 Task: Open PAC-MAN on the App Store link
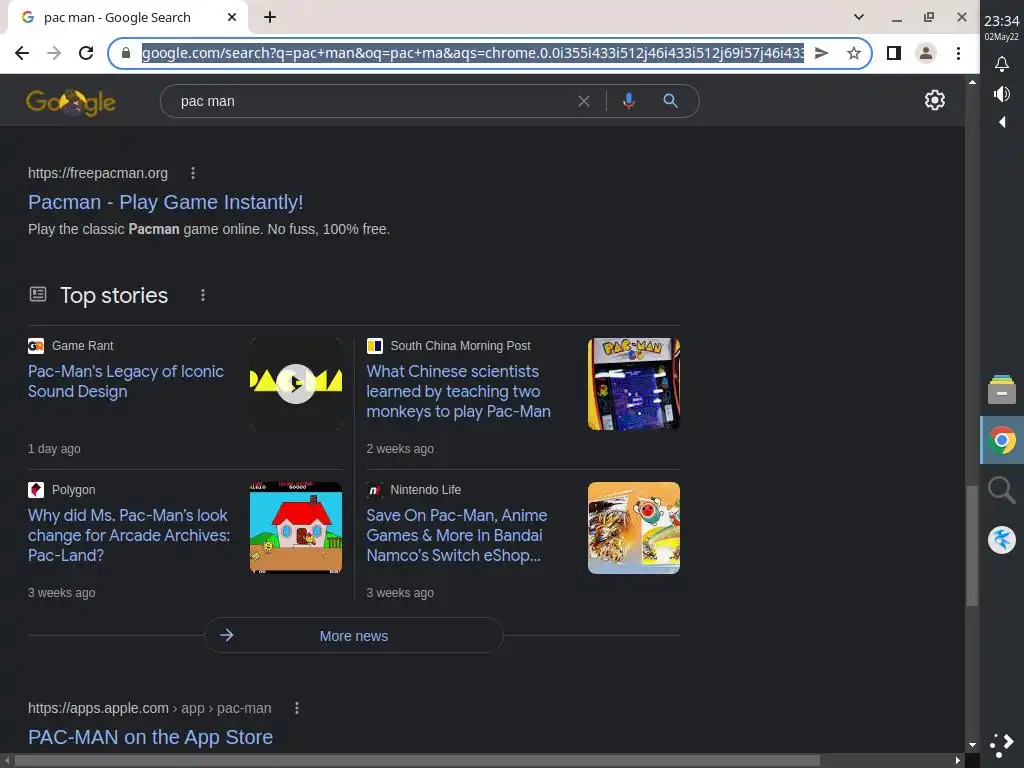click(150, 737)
